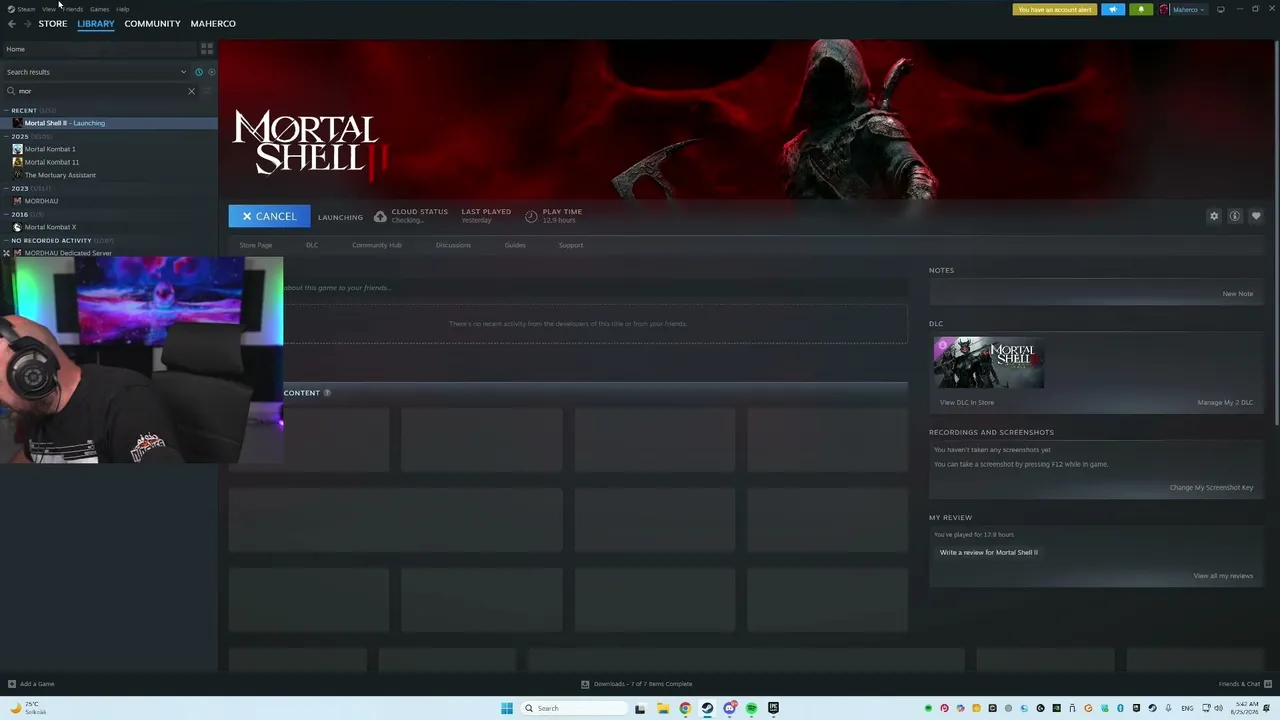Collapse the 2023 group
The height and width of the screenshot is (720, 1280).
tap(6, 188)
